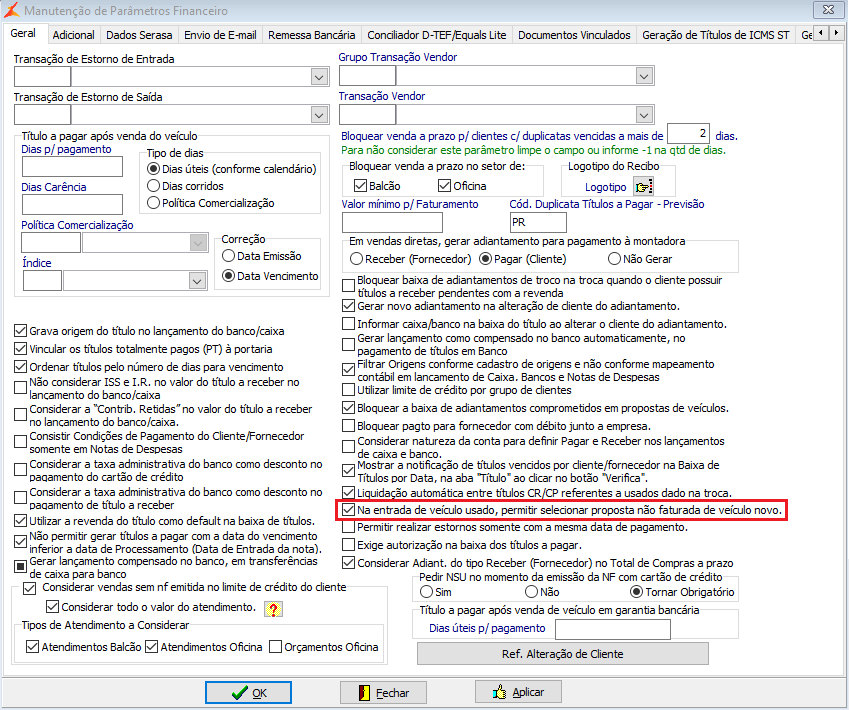The height and width of the screenshot is (710, 849).
Task: Click 'Ref. Alteração de Cliente' button
Action: [563, 654]
